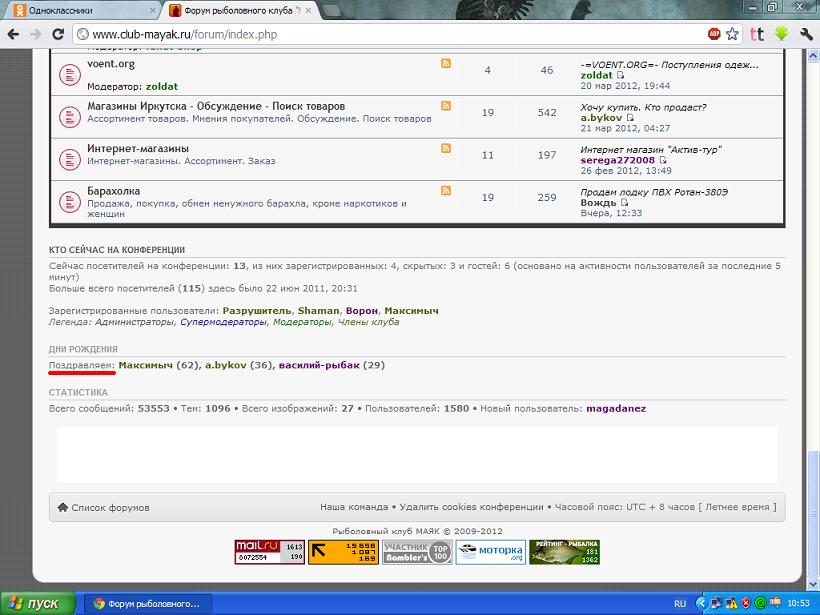Click the Барахолка forum status icon

70,202
